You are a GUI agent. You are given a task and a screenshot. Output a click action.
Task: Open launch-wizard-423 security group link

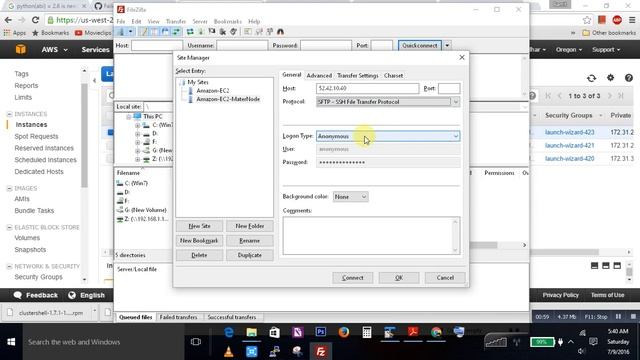pyautogui.click(x=569, y=132)
